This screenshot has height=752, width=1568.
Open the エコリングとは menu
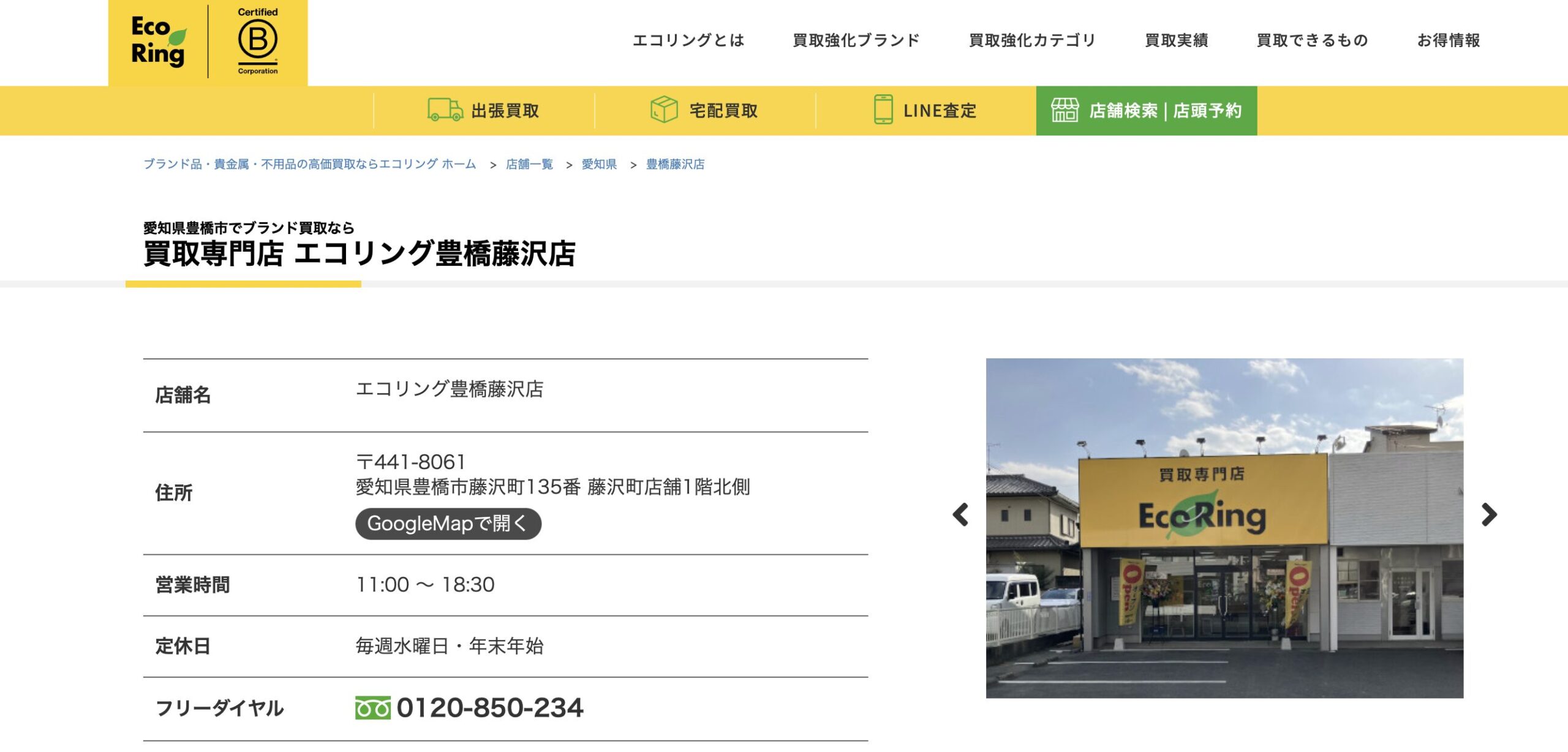(x=688, y=40)
